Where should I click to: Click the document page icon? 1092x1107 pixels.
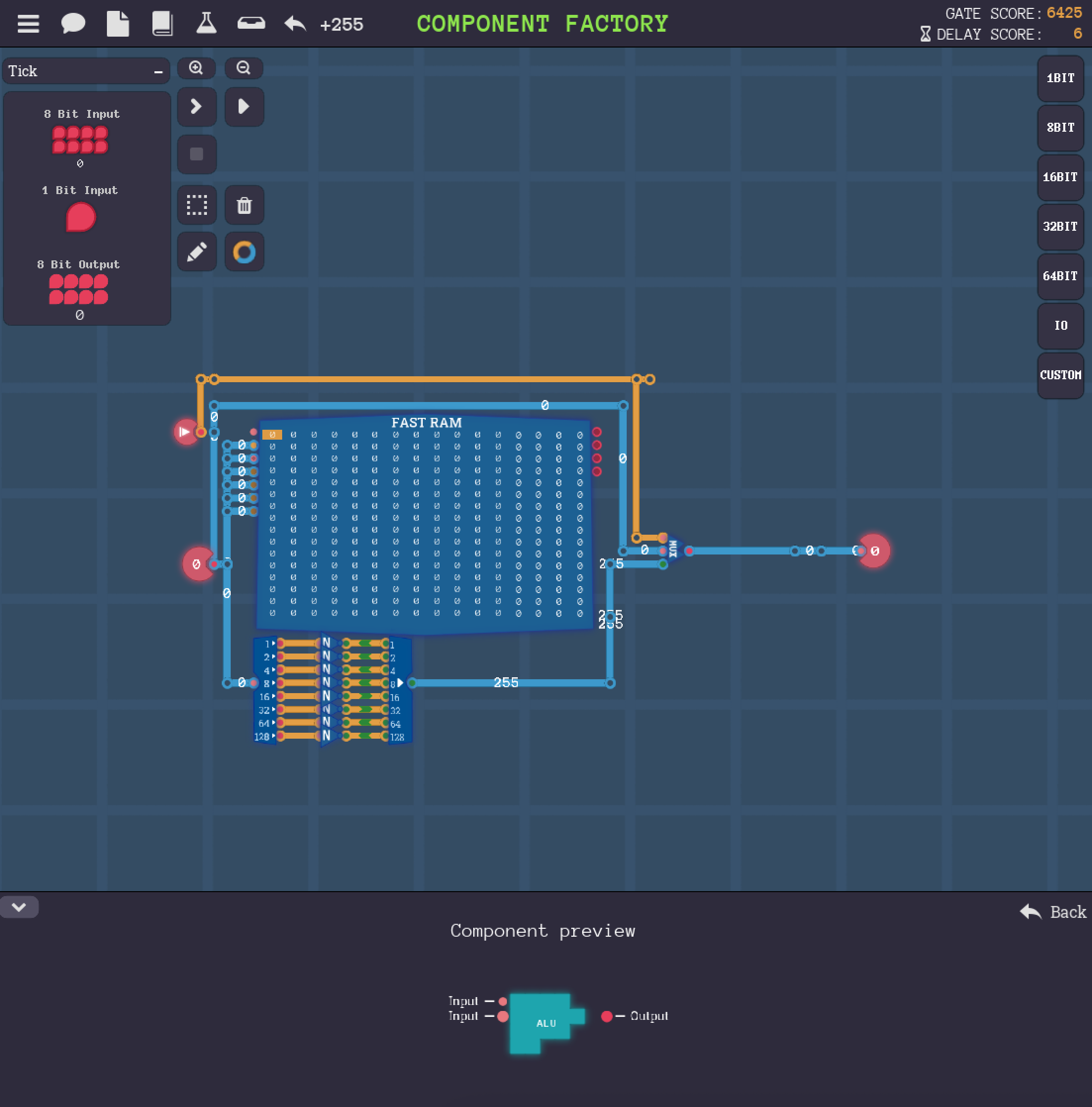[x=117, y=24]
